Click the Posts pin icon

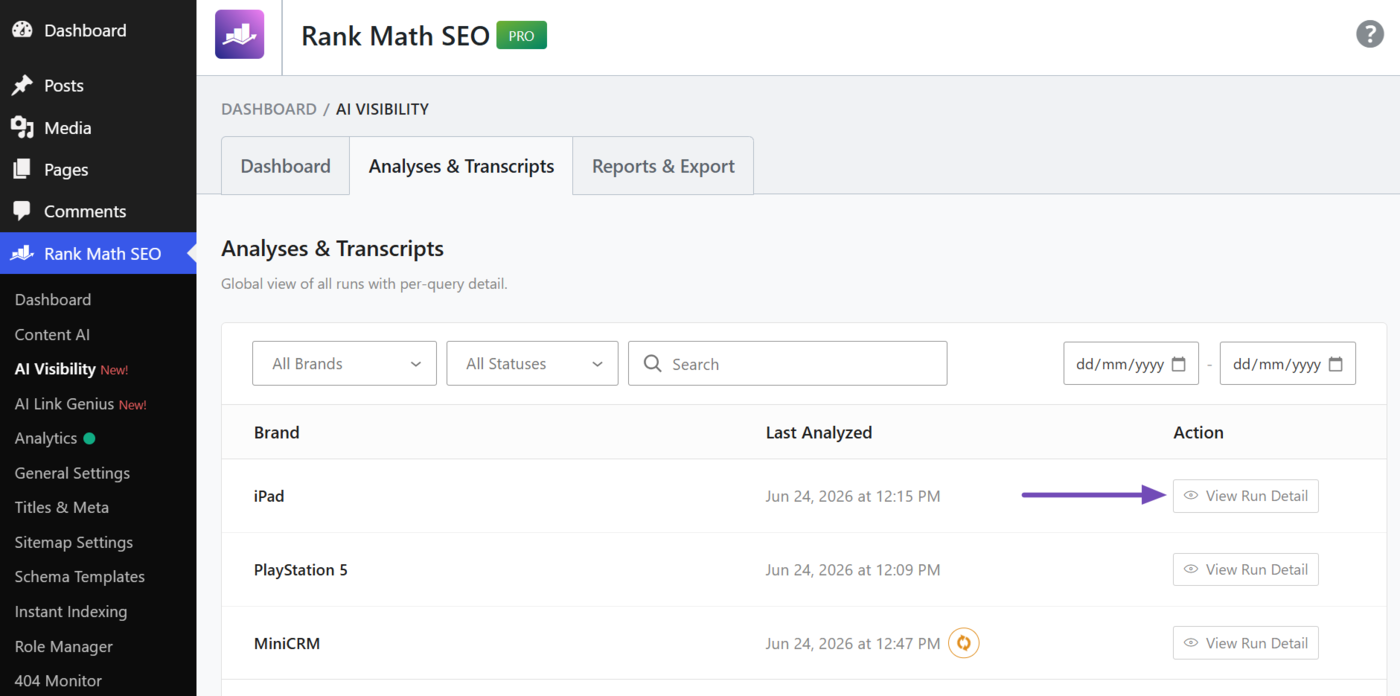pyautogui.click(x=22, y=86)
